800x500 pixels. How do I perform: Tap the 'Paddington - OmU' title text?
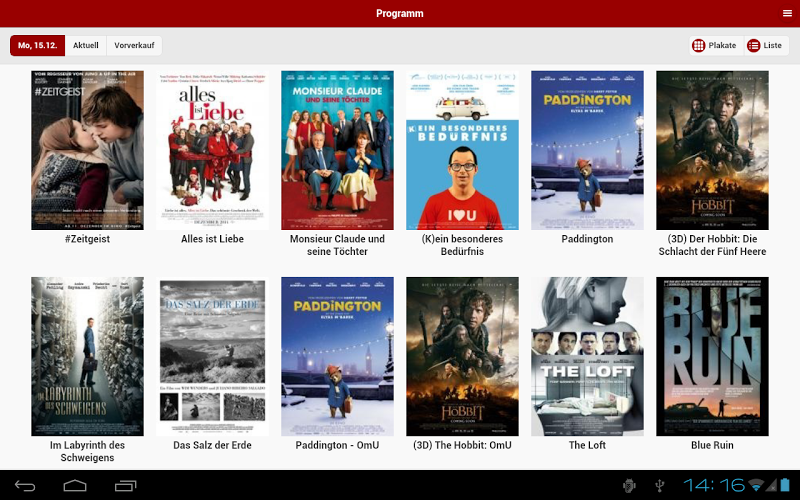(337, 445)
